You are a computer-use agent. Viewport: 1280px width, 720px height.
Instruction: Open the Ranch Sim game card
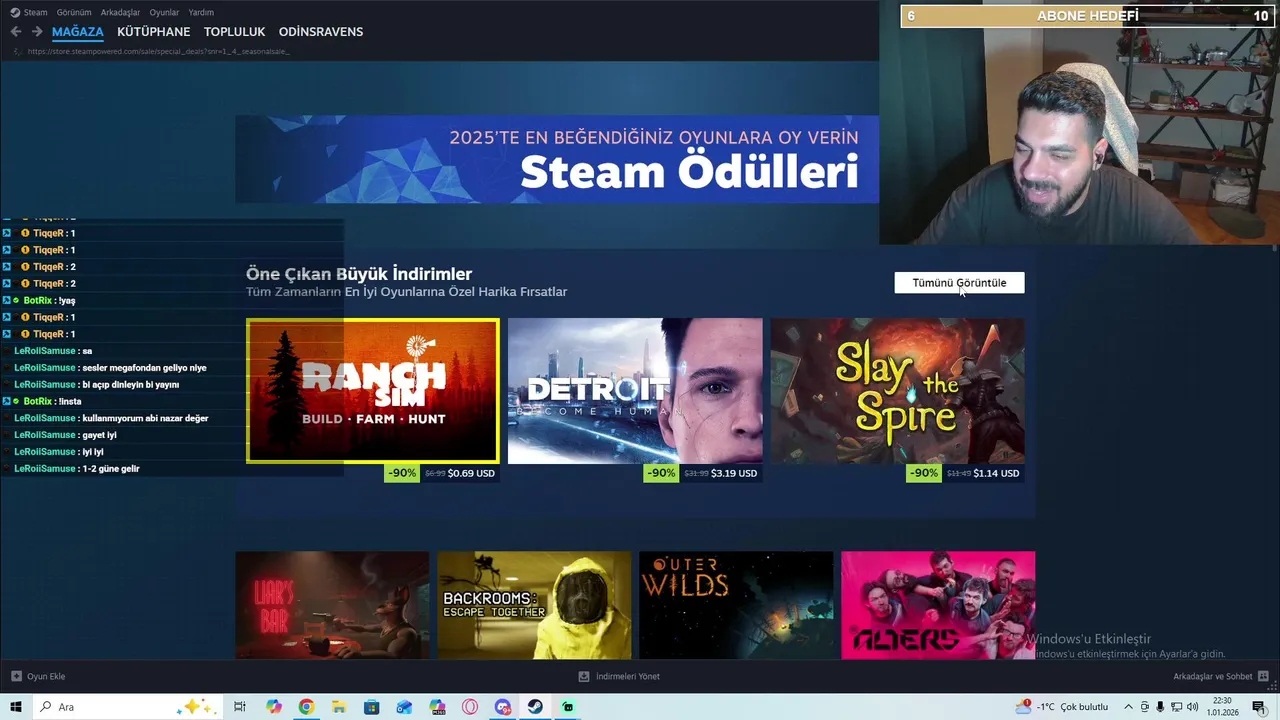point(373,391)
